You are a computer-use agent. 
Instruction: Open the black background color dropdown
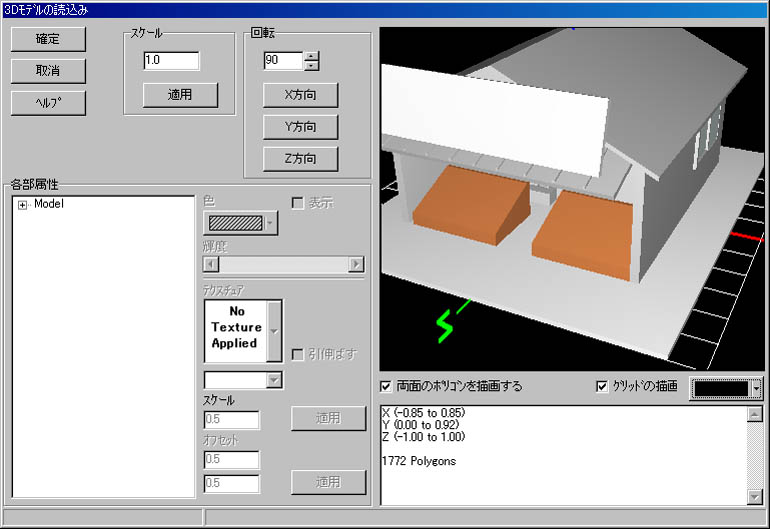click(x=756, y=389)
